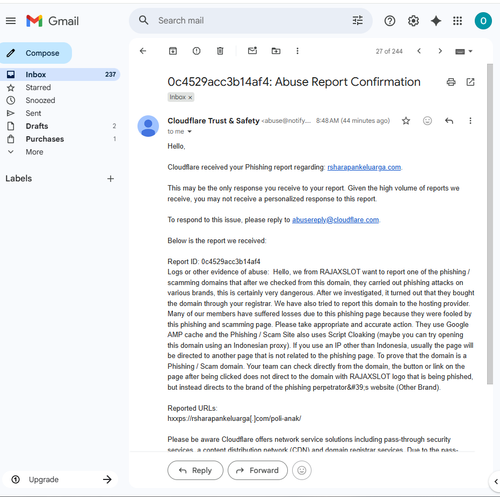Click the search magnifier icon

tap(144, 20)
